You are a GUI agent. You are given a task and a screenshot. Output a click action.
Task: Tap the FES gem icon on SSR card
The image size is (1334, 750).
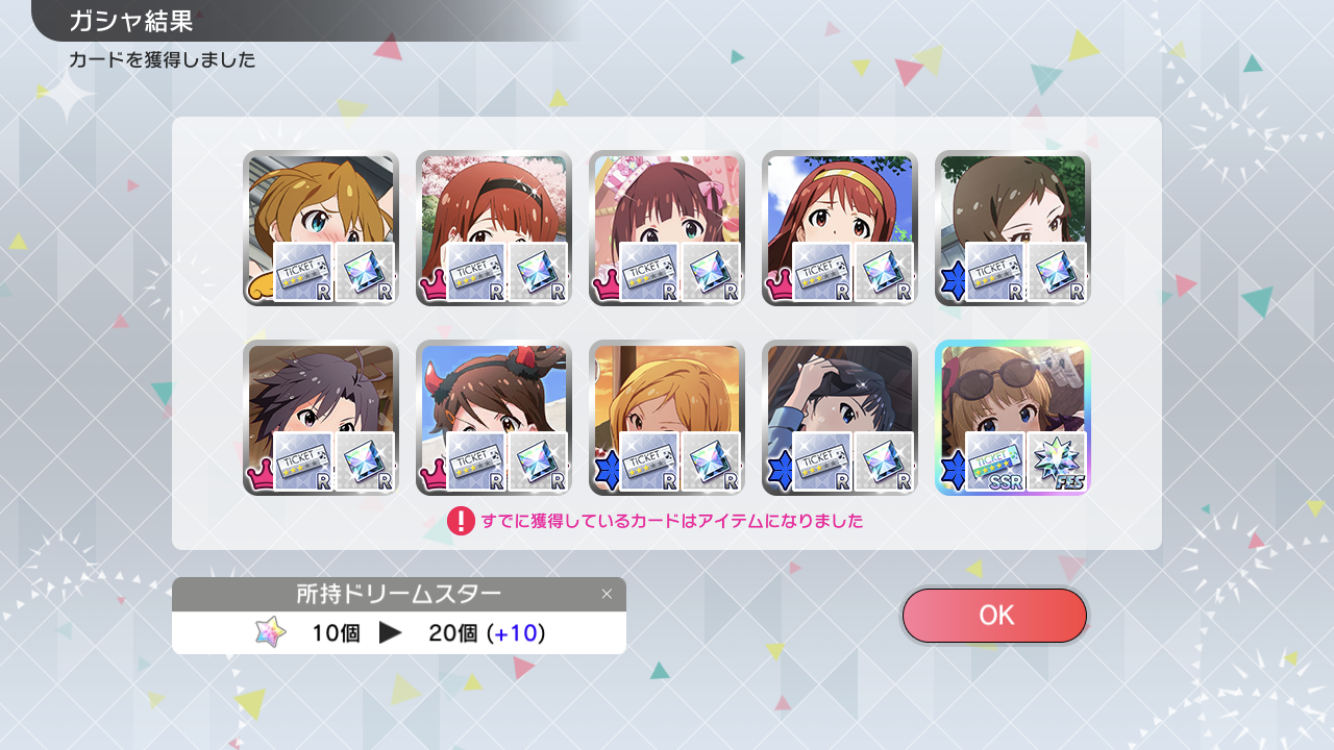tap(1056, 461)
